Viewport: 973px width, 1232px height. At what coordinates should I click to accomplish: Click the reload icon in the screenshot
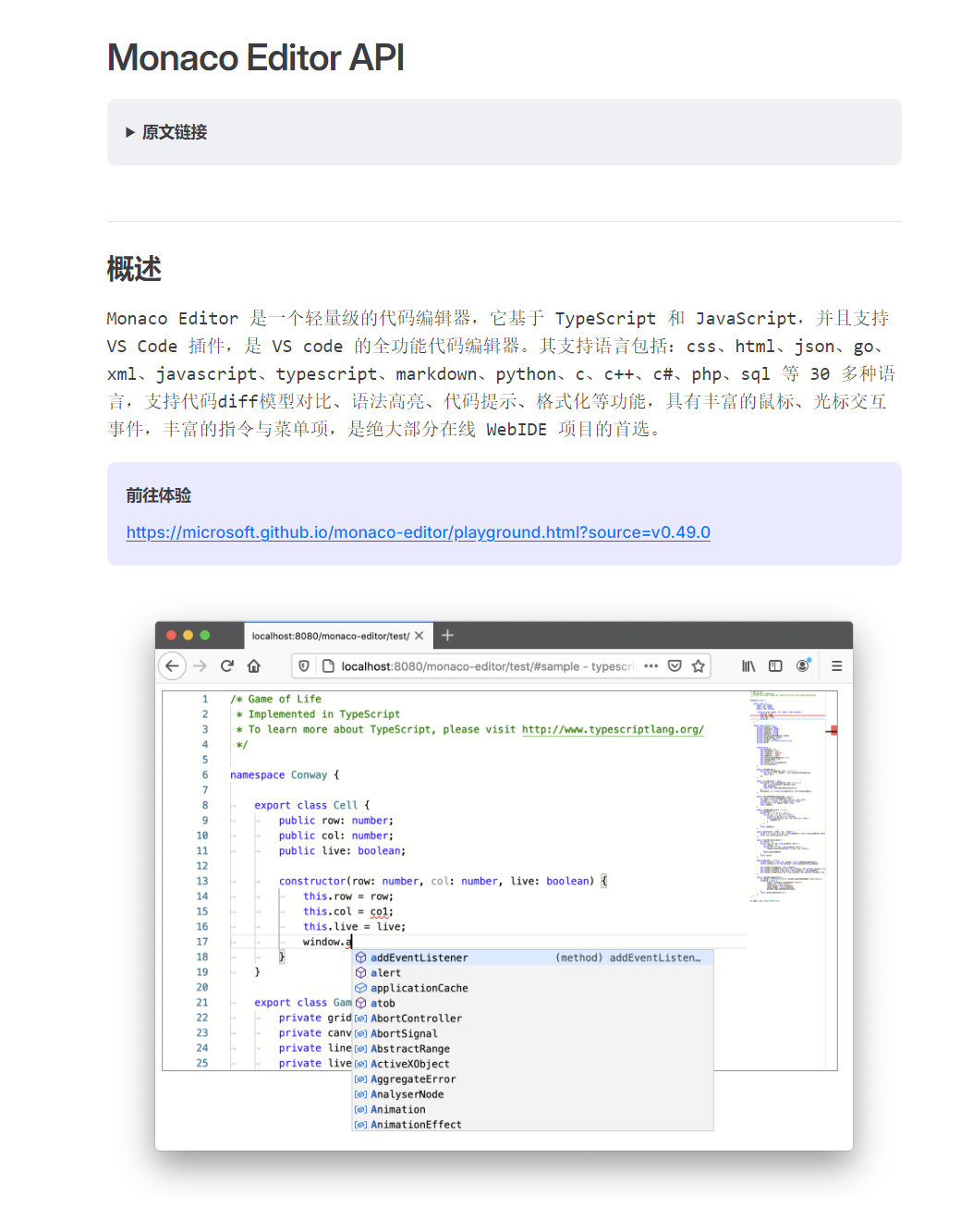tap(227, 665)
